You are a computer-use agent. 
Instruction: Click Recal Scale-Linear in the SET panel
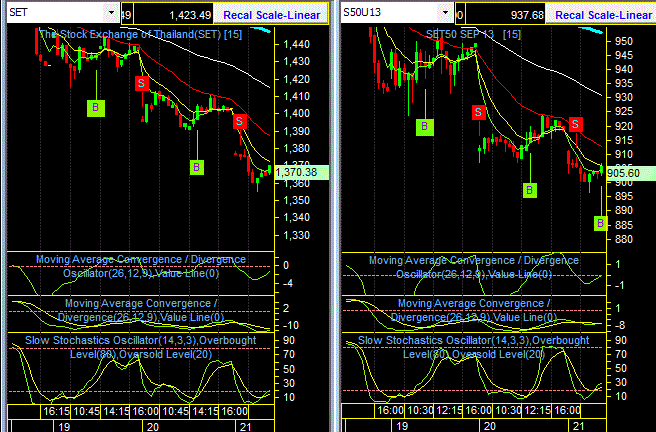coord(272,15)
